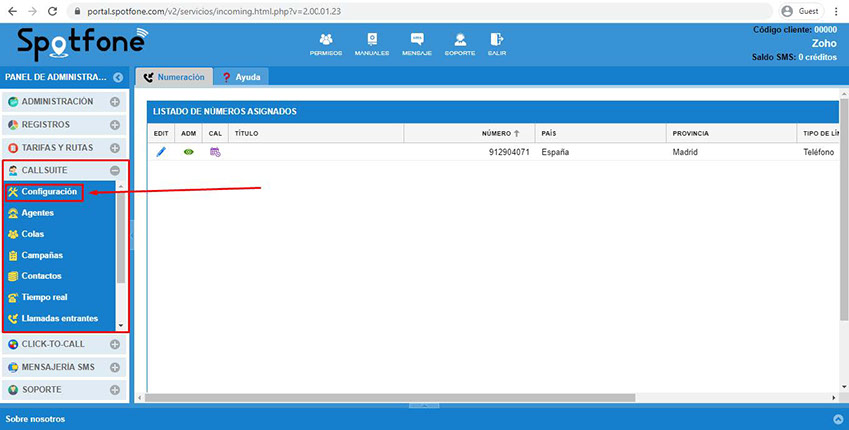The width and height of the screenshot is (849, 430).
Task: Open the Soporte header icon
Action: [460, 42]
